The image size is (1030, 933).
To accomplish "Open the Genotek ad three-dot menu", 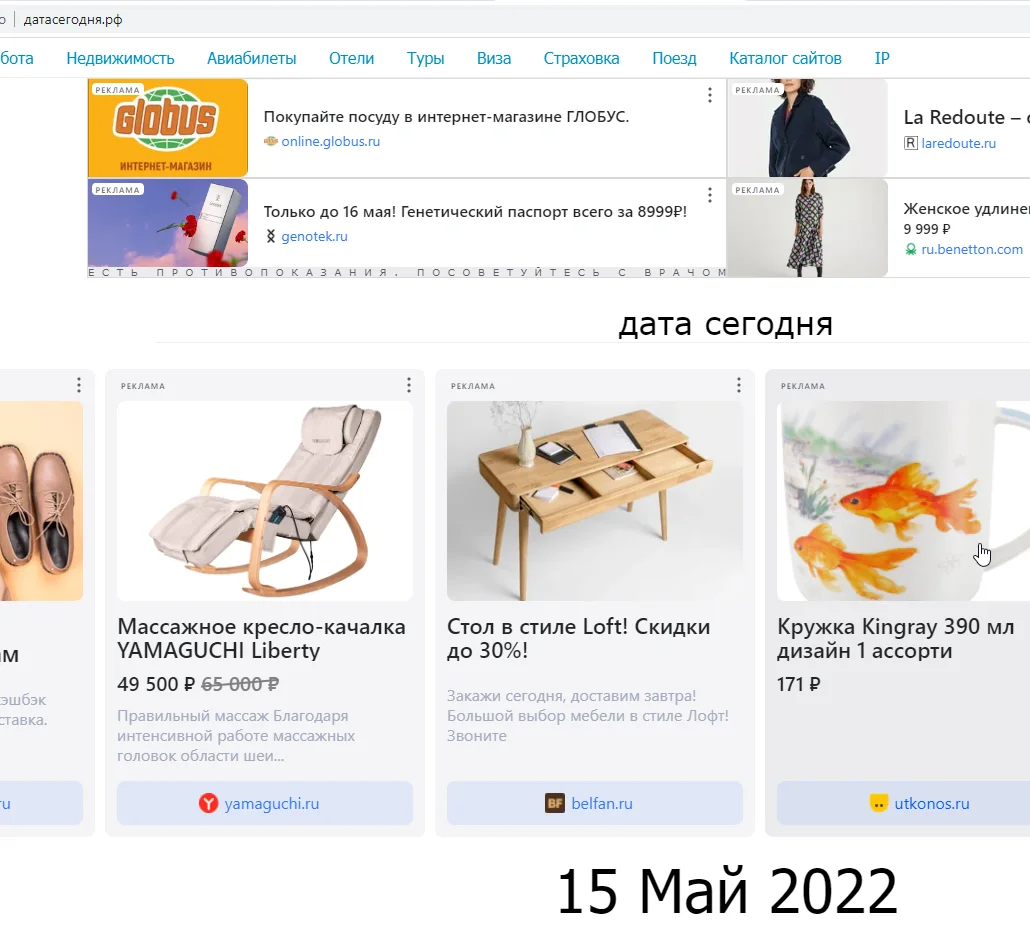I will coord(709,195).
